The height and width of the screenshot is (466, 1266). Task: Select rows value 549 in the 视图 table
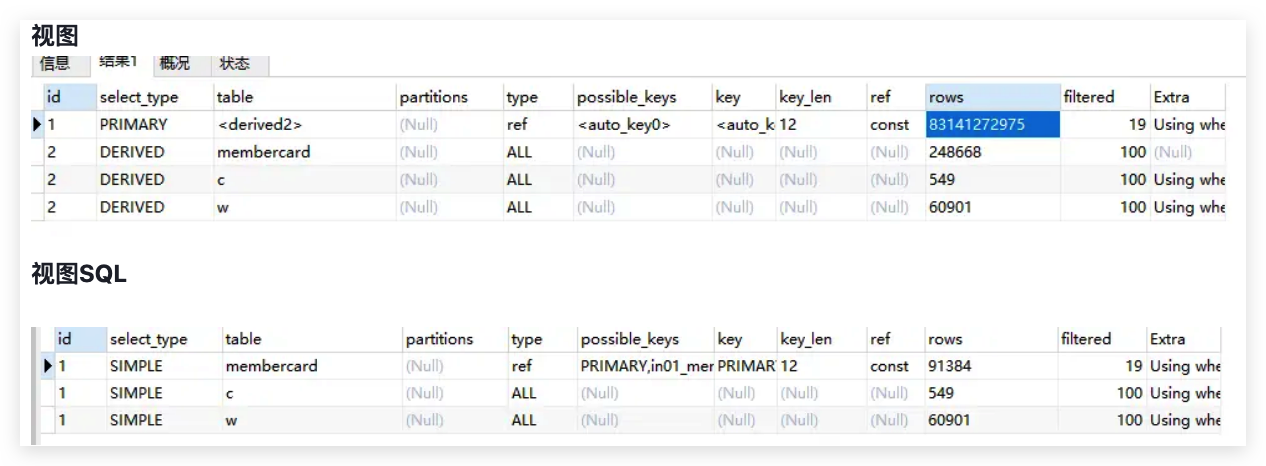coord(992,180)
